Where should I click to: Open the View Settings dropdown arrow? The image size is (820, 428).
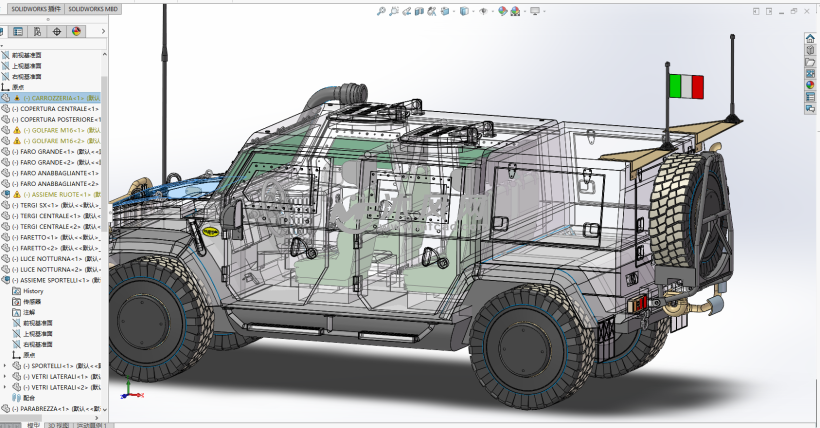tap(544, 11)
